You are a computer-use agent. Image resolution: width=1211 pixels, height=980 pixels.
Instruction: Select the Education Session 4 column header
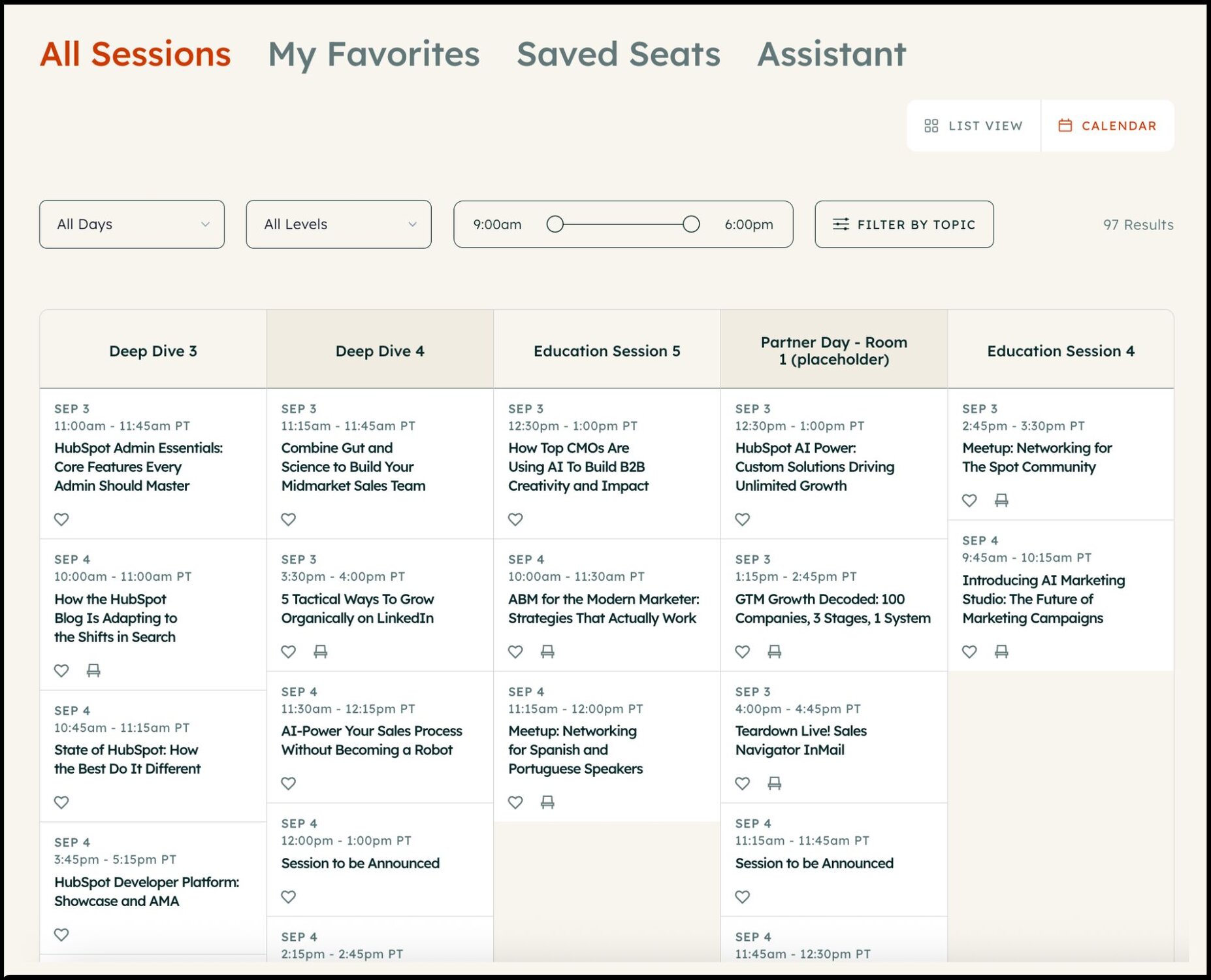(1061, 351)
